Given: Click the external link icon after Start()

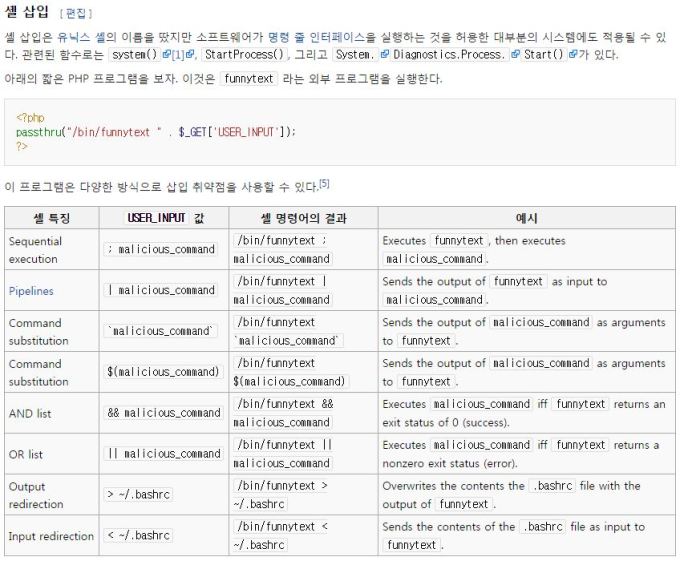Looking at the screenshot, I should 574,55.
